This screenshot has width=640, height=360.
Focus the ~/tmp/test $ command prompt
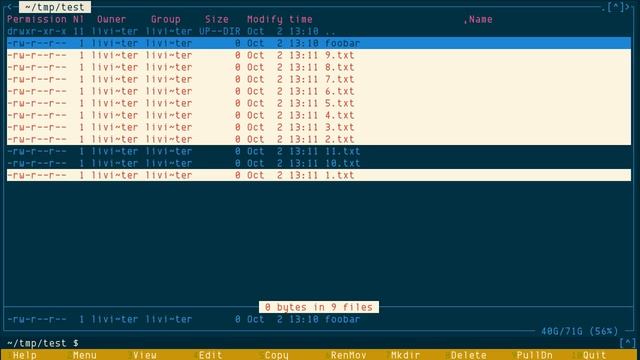click(x=43, y=343)
